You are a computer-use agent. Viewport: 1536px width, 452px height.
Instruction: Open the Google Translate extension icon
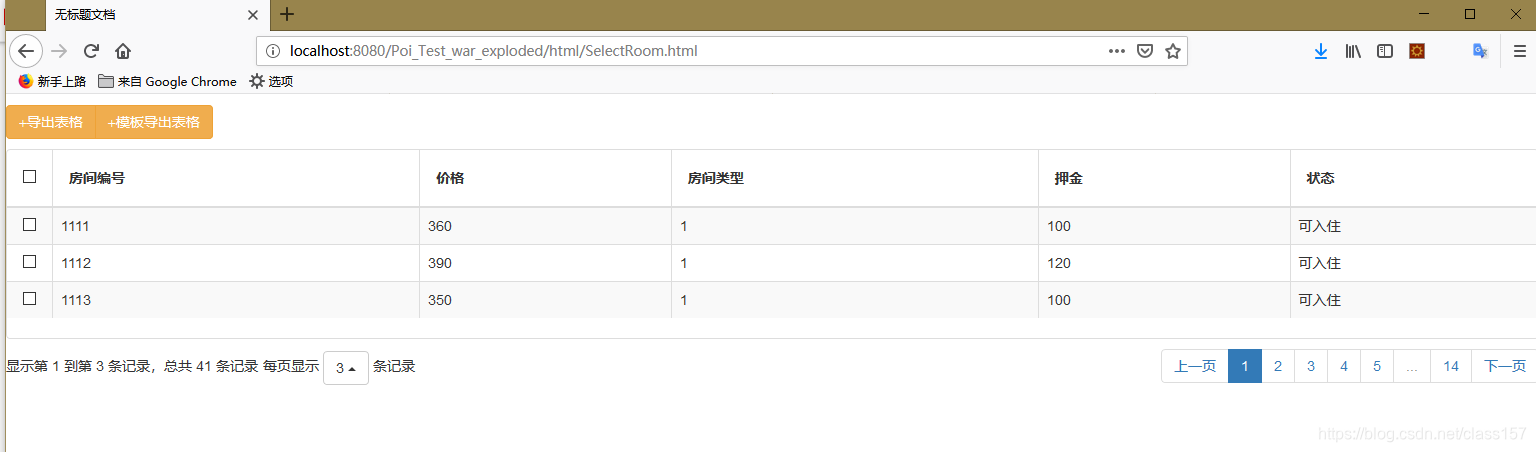tap(1480, 51)
